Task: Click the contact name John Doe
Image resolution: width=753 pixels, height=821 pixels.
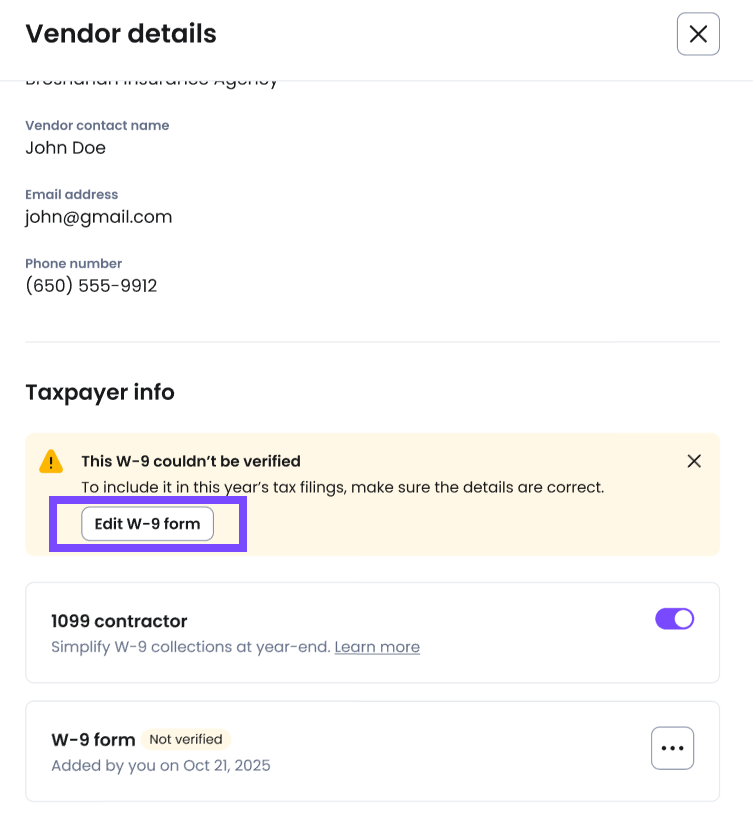Action: click(x=65, y=148)
